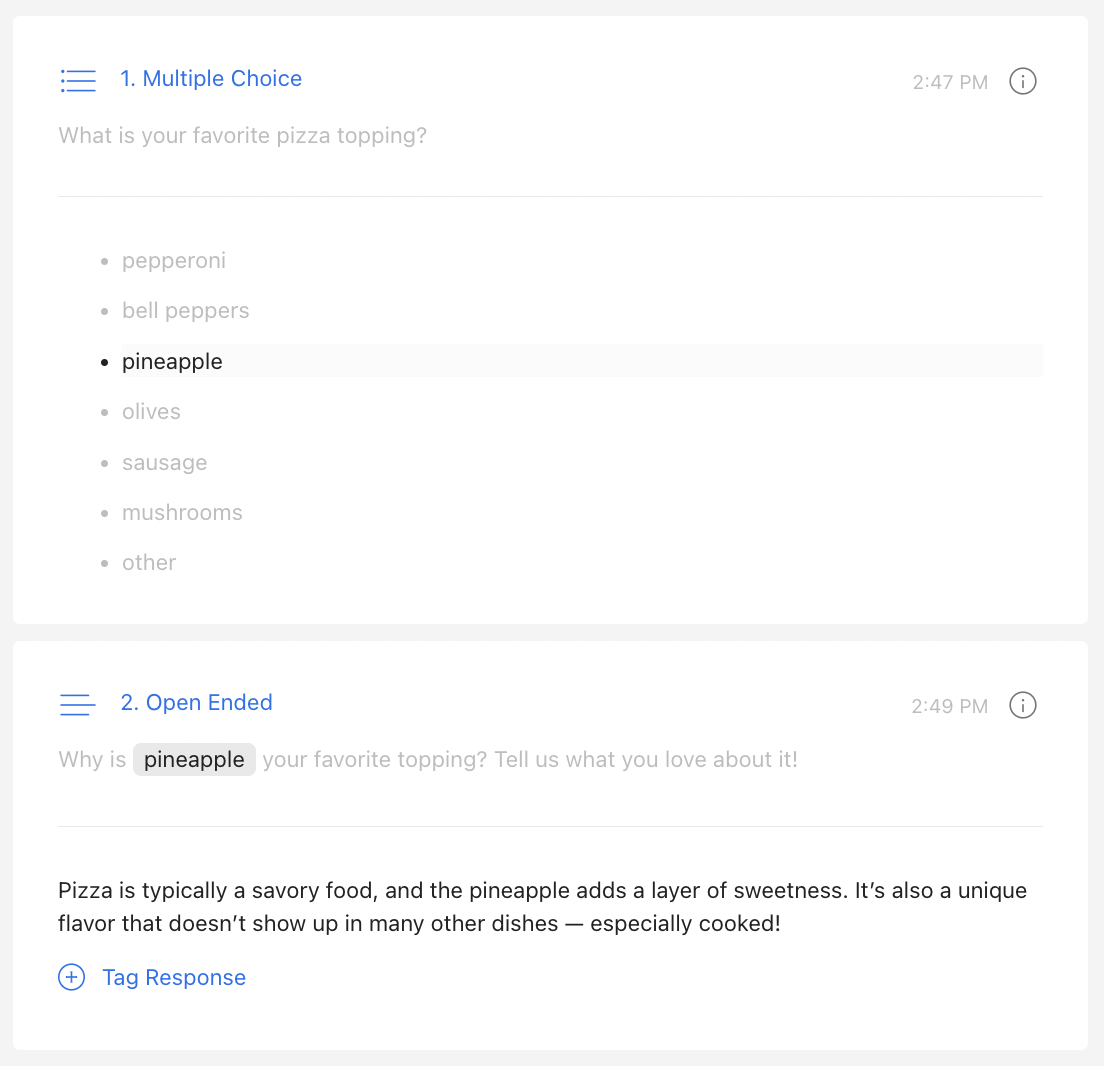1104x1066 pixels.
Task: Click the 2:49 PM timestamp
Action: pyautogui.click(x=950, y=706)
